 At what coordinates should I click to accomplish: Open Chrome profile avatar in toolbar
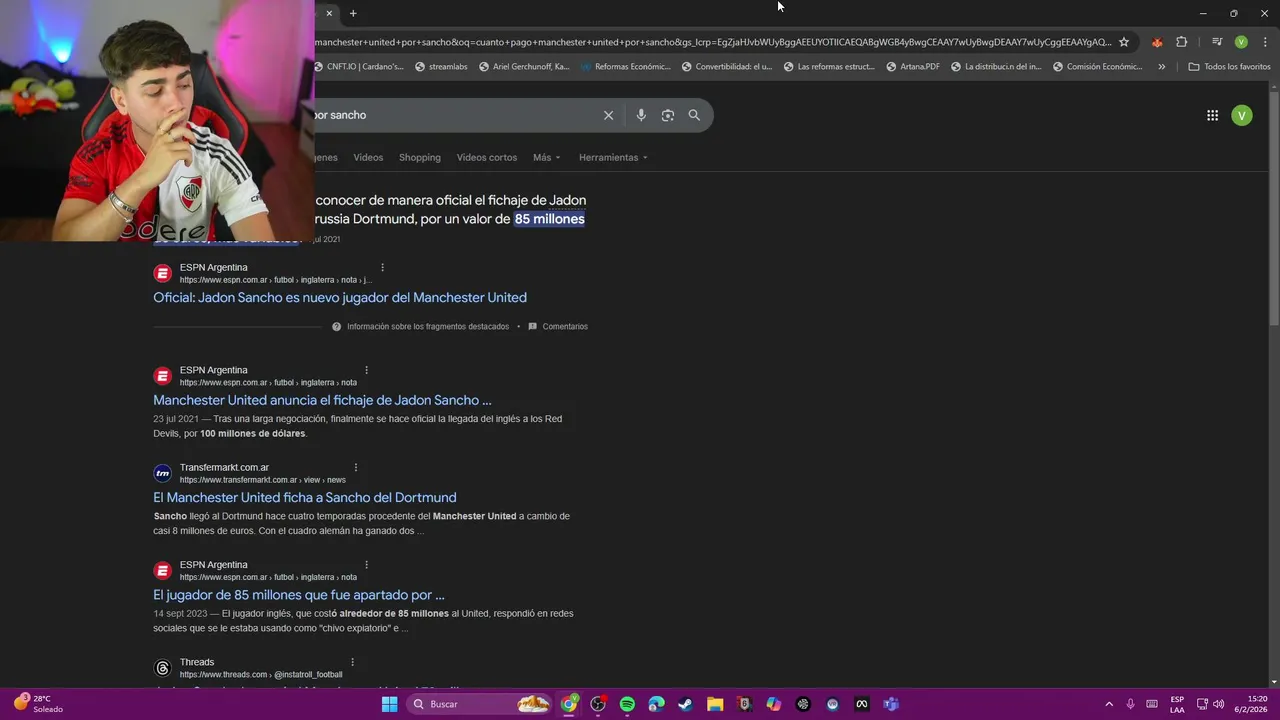(x=1241, y=42)
